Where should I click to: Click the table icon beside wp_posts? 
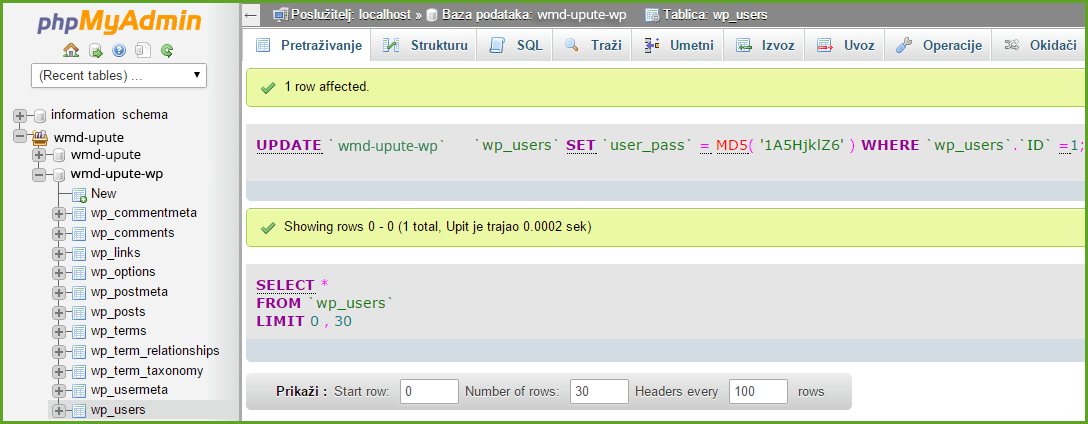[79, 312]
